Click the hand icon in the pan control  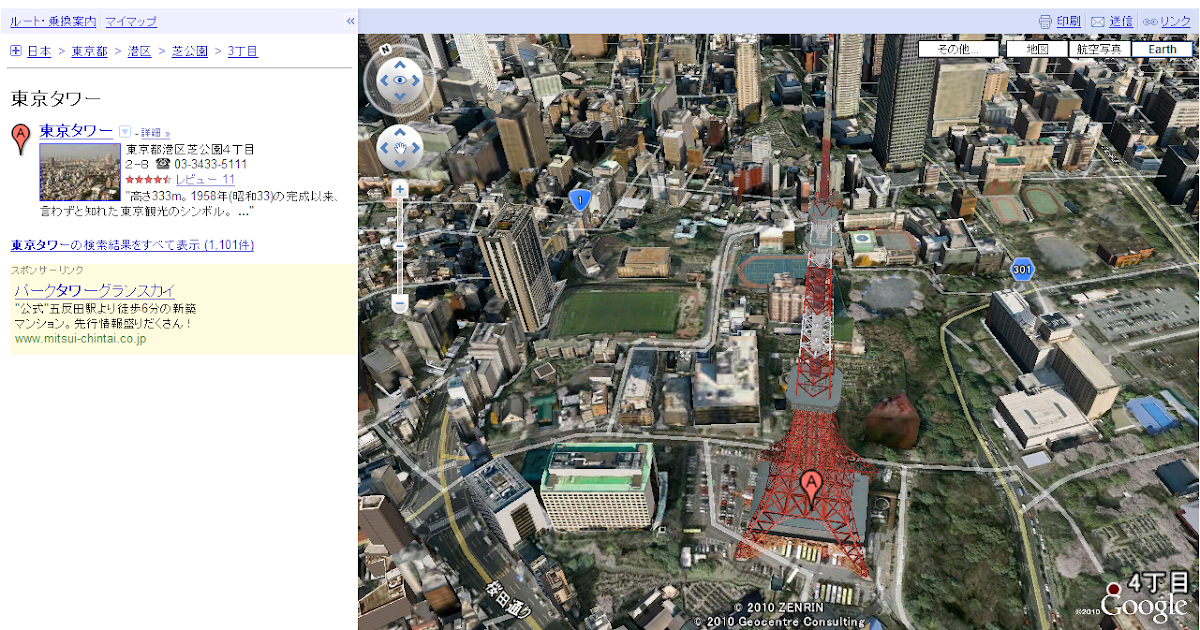tap(400, 149)
